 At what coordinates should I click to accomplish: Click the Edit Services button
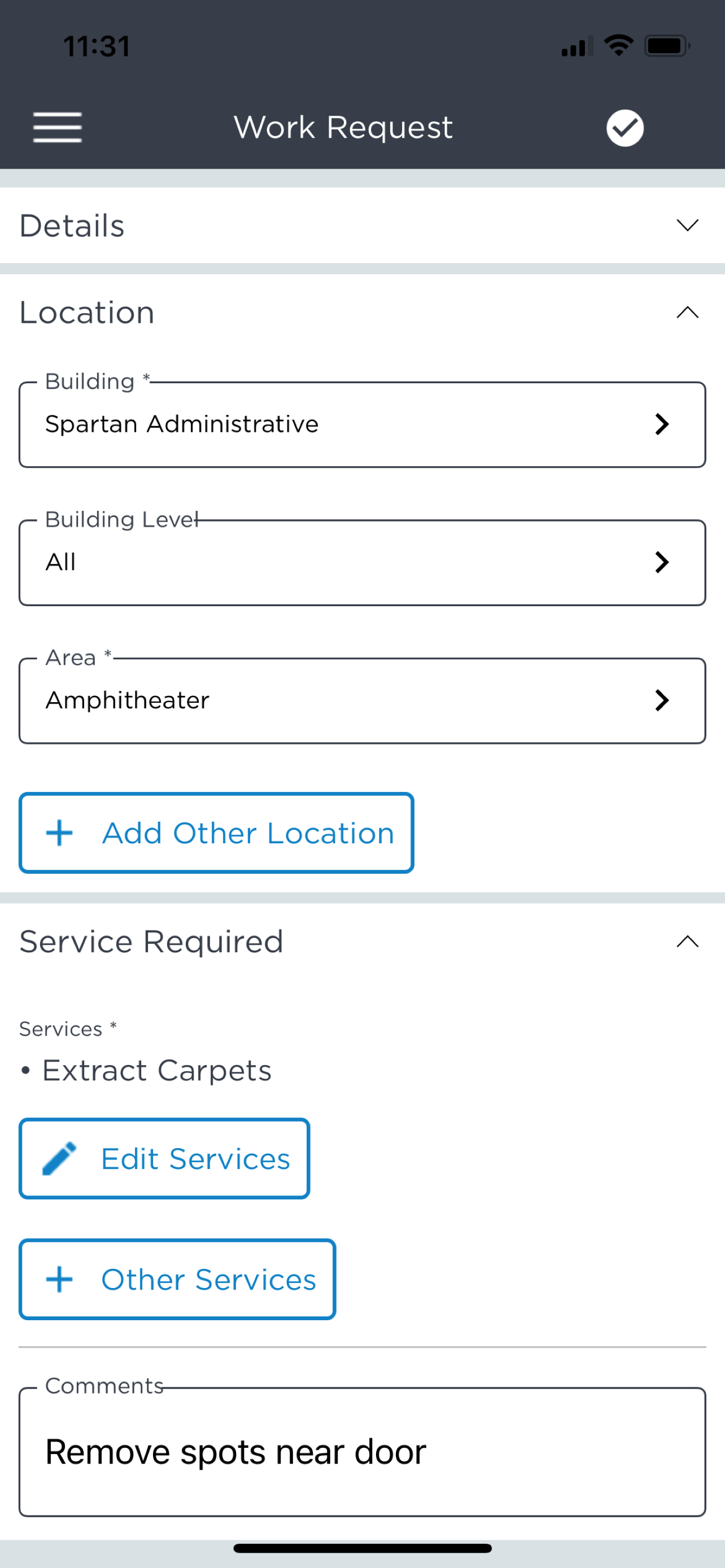point(164,1158)
